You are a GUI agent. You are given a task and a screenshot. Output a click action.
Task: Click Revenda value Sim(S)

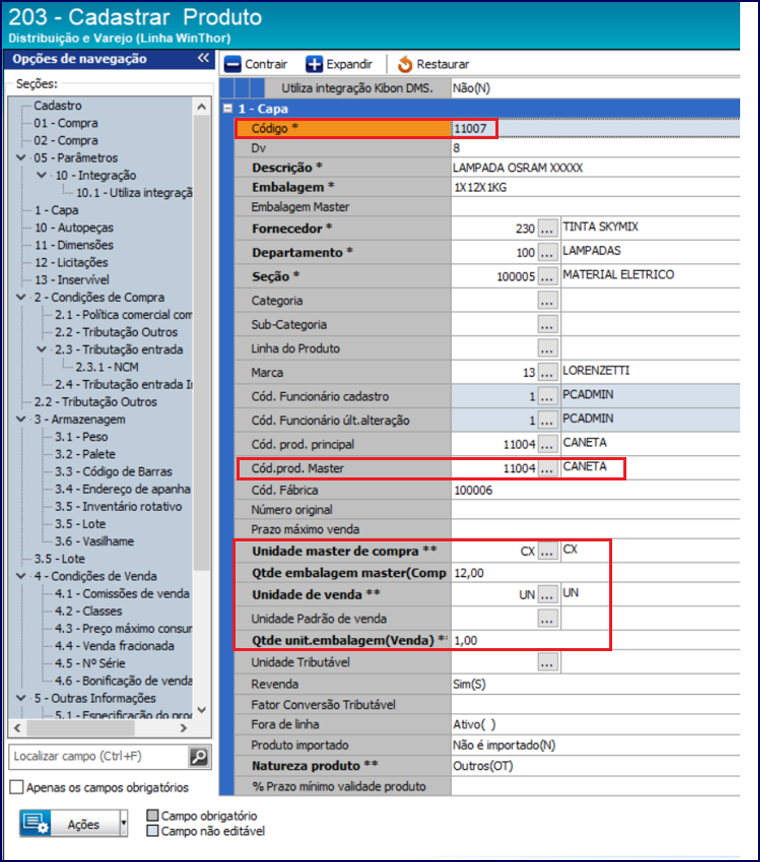596,684
